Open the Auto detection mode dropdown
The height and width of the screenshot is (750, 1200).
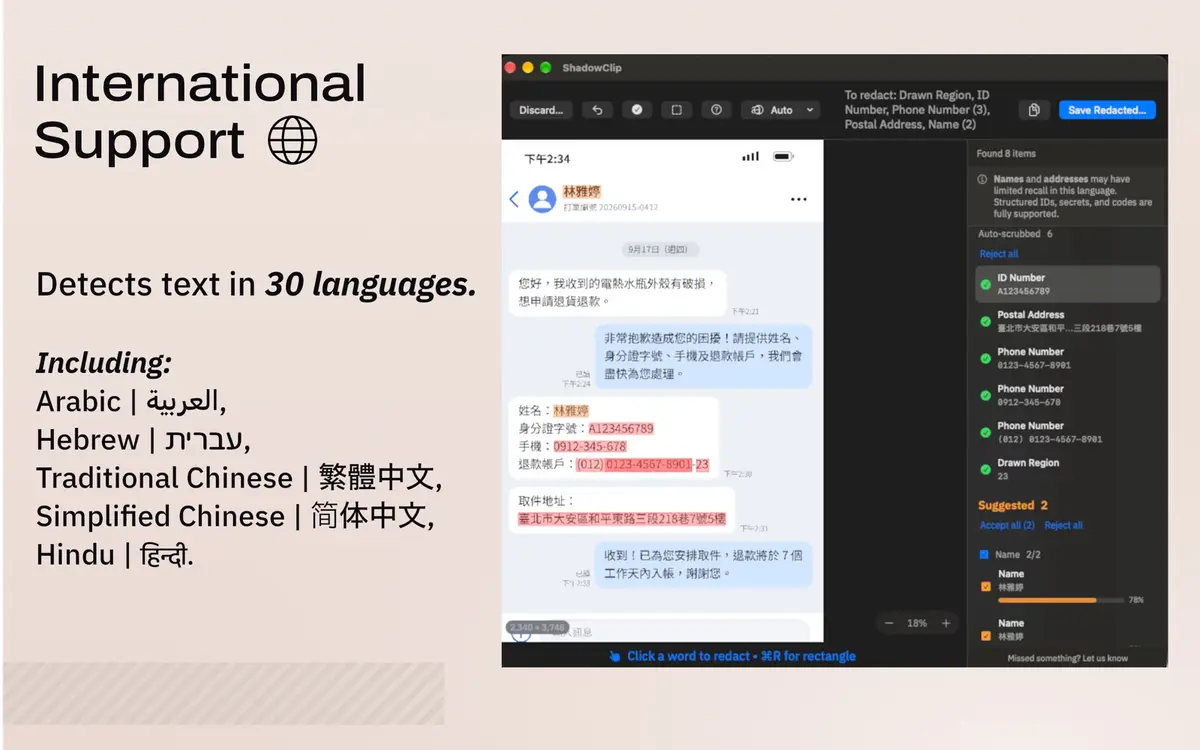(782, 110)
